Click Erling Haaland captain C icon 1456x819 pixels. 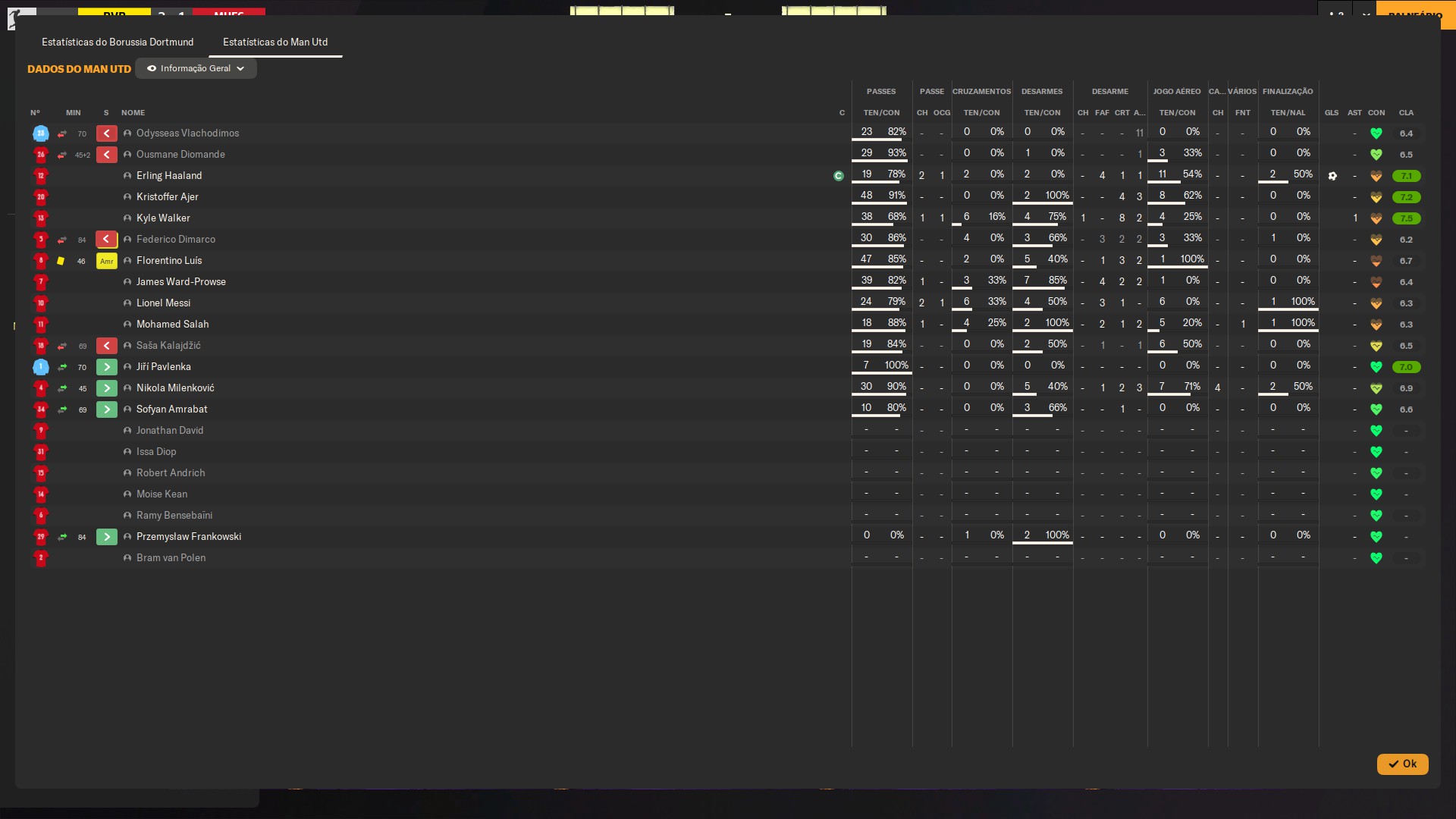pos(838,176)
